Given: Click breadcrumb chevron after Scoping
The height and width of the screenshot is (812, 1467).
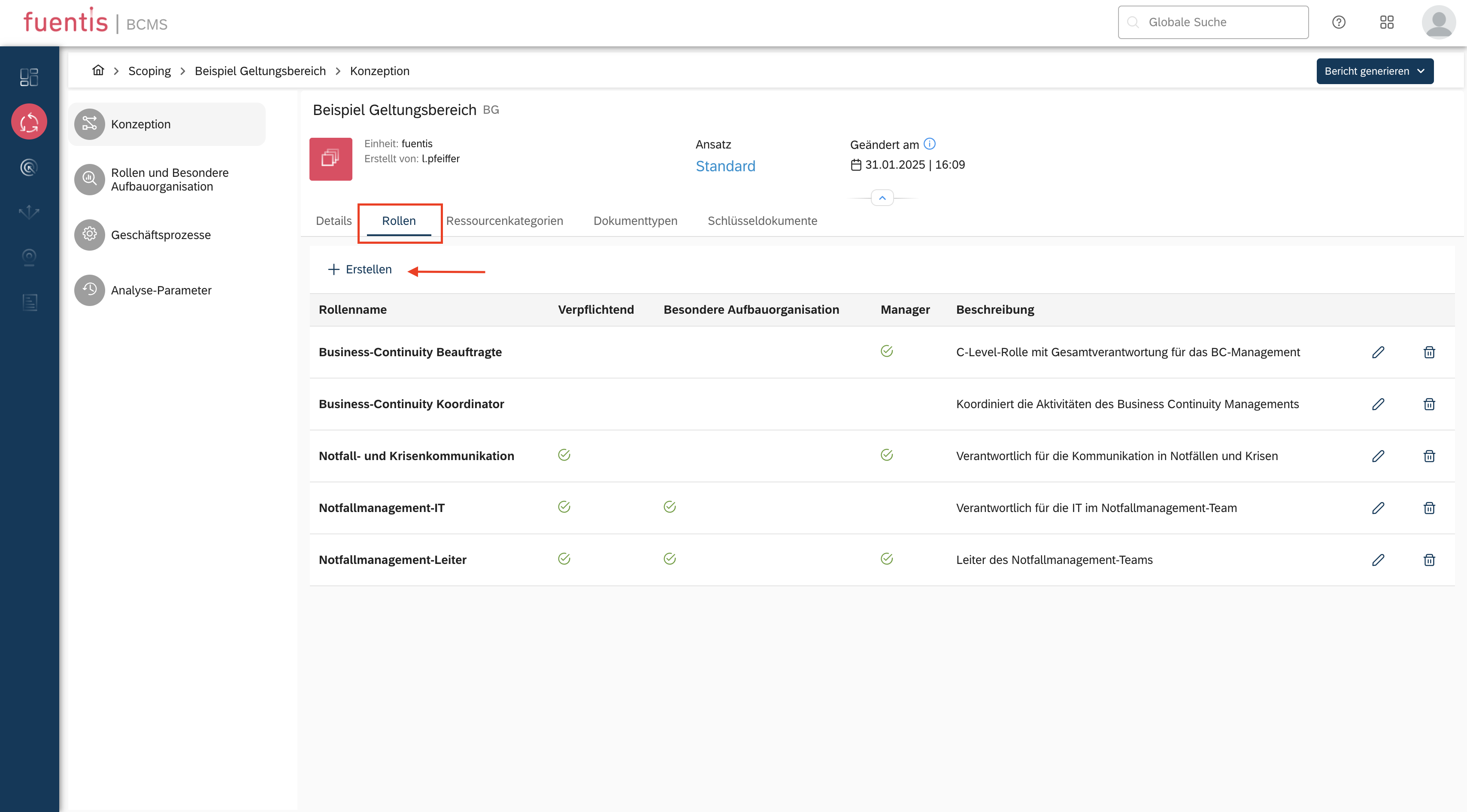Looking at the screenshot, I should tap(183, 71).
